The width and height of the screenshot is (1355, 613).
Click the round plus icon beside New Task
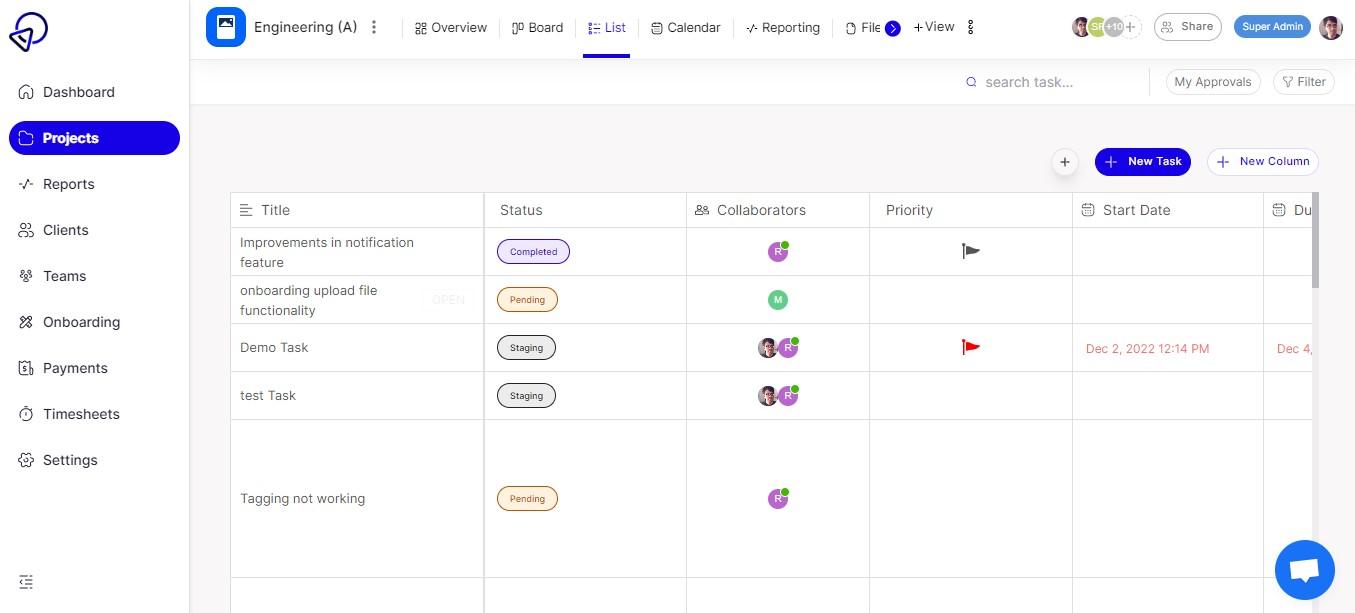pos(1064,162)
